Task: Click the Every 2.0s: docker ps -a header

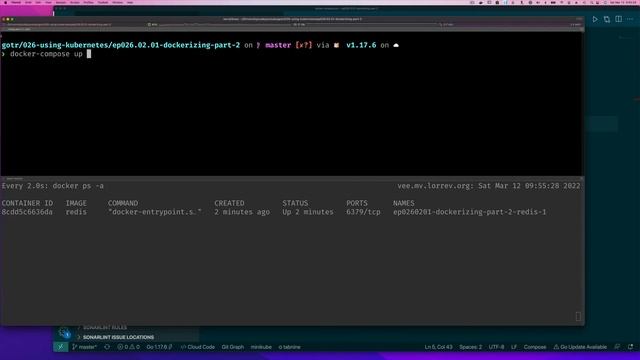Action: coord(53,186)
